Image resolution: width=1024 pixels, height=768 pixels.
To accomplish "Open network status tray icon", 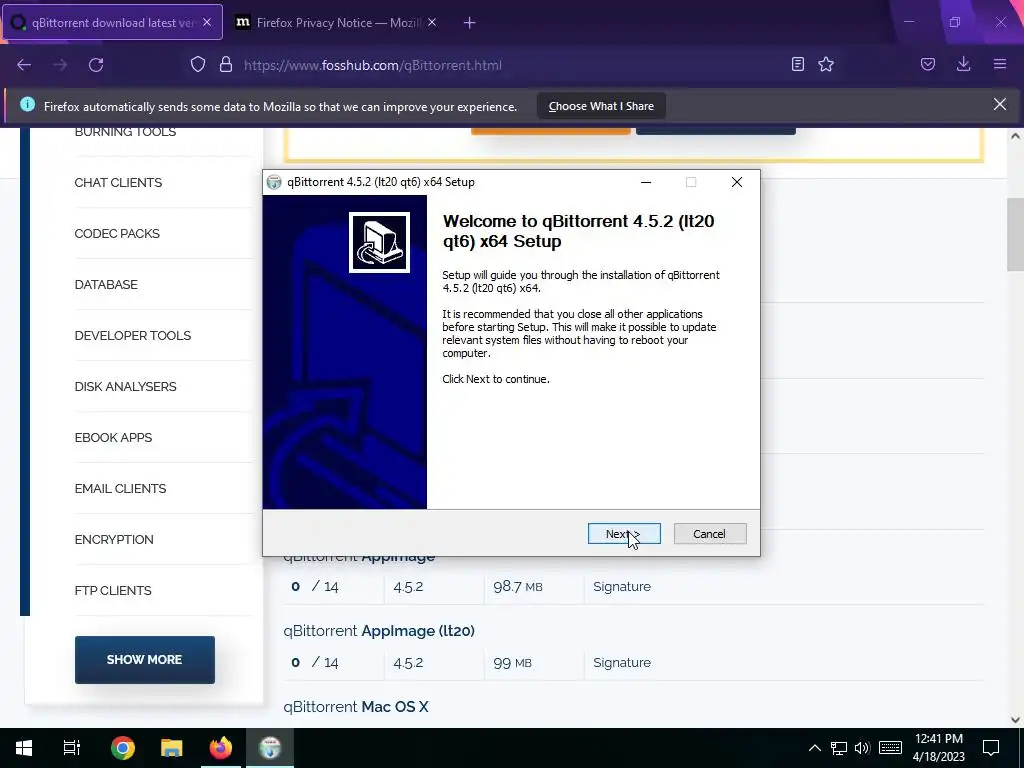I will [x=839, y=748].
